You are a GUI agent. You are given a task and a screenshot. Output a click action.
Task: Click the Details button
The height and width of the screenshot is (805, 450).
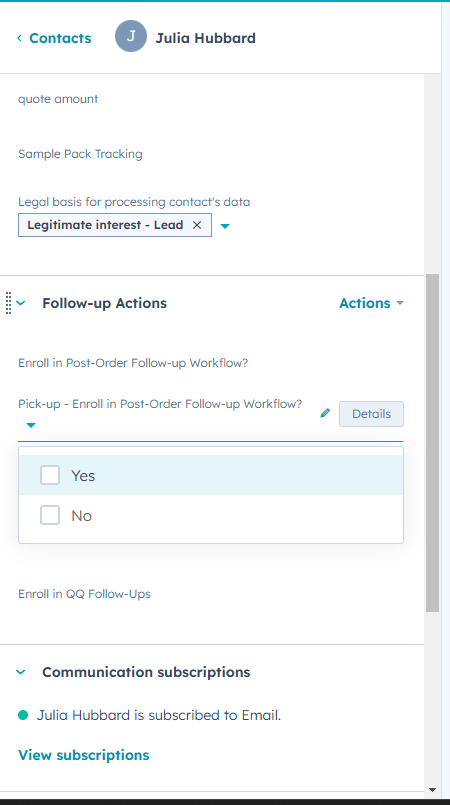tap(371, 414)
